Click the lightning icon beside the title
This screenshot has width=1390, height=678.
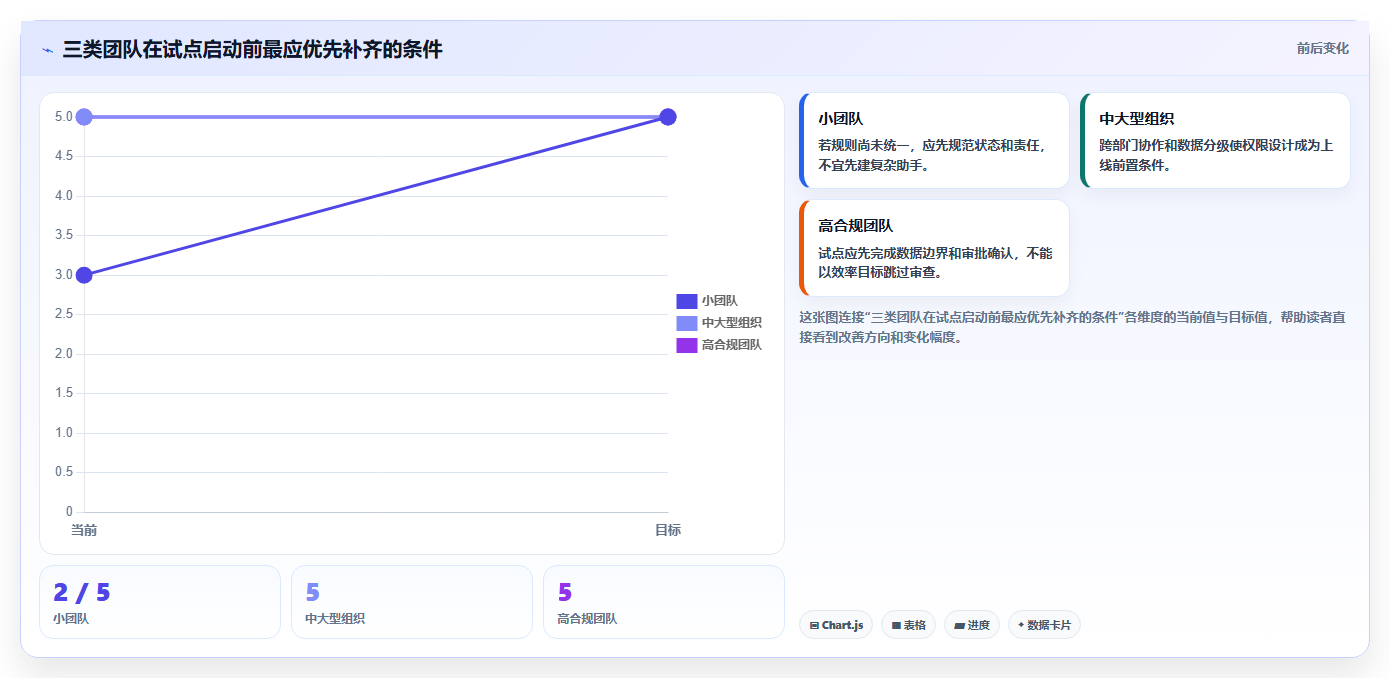pos(47,50)
